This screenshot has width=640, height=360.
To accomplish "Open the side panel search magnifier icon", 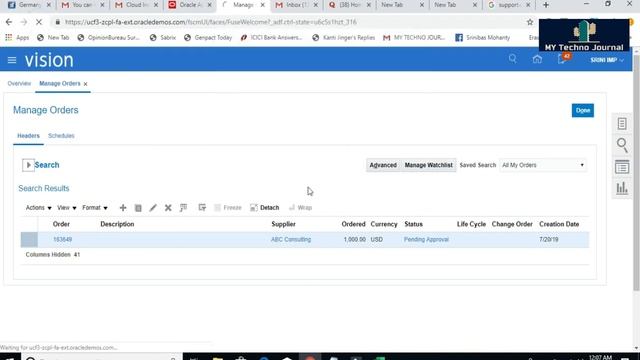I will (622, 145).
